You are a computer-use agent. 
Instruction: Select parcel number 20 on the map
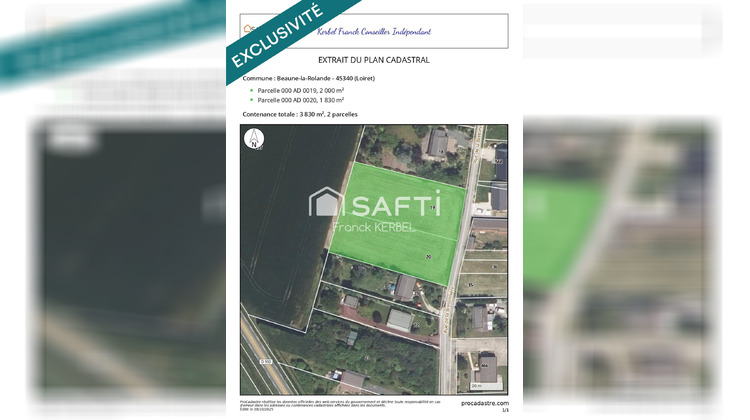428,257
